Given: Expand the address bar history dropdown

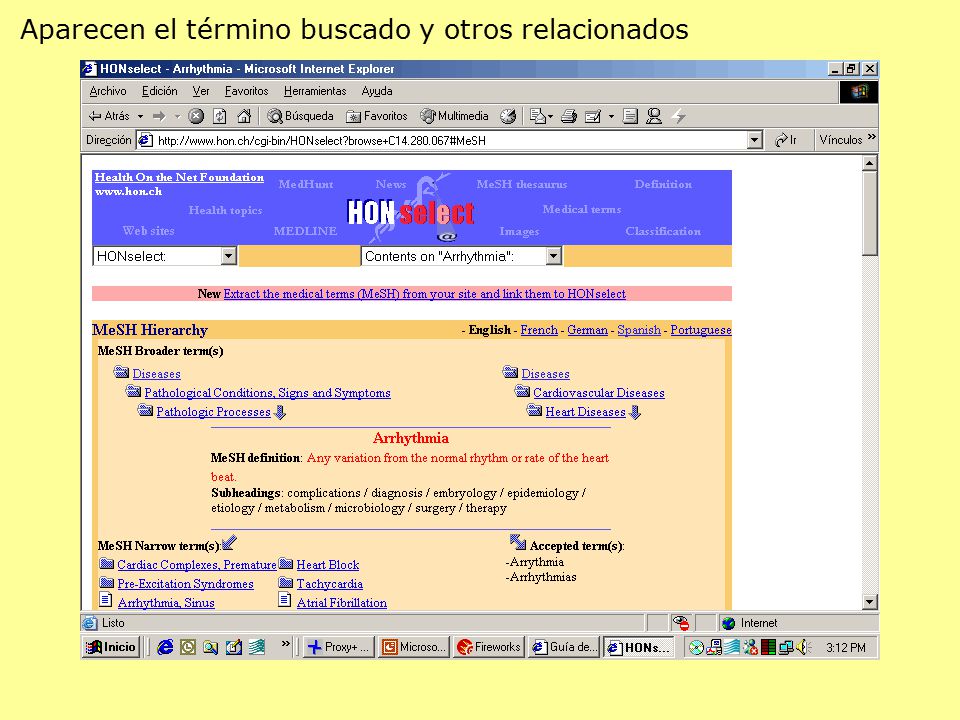Looking at the screenshot, I should click(x=754, y=140).
